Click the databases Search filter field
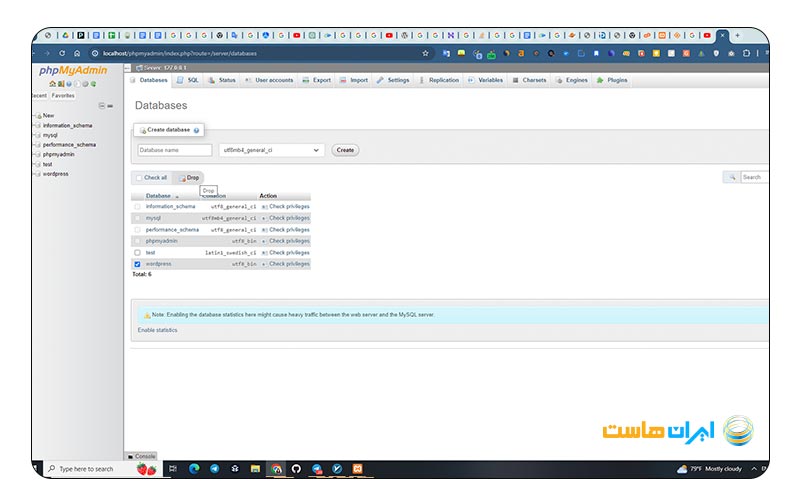 coord(755,177)
